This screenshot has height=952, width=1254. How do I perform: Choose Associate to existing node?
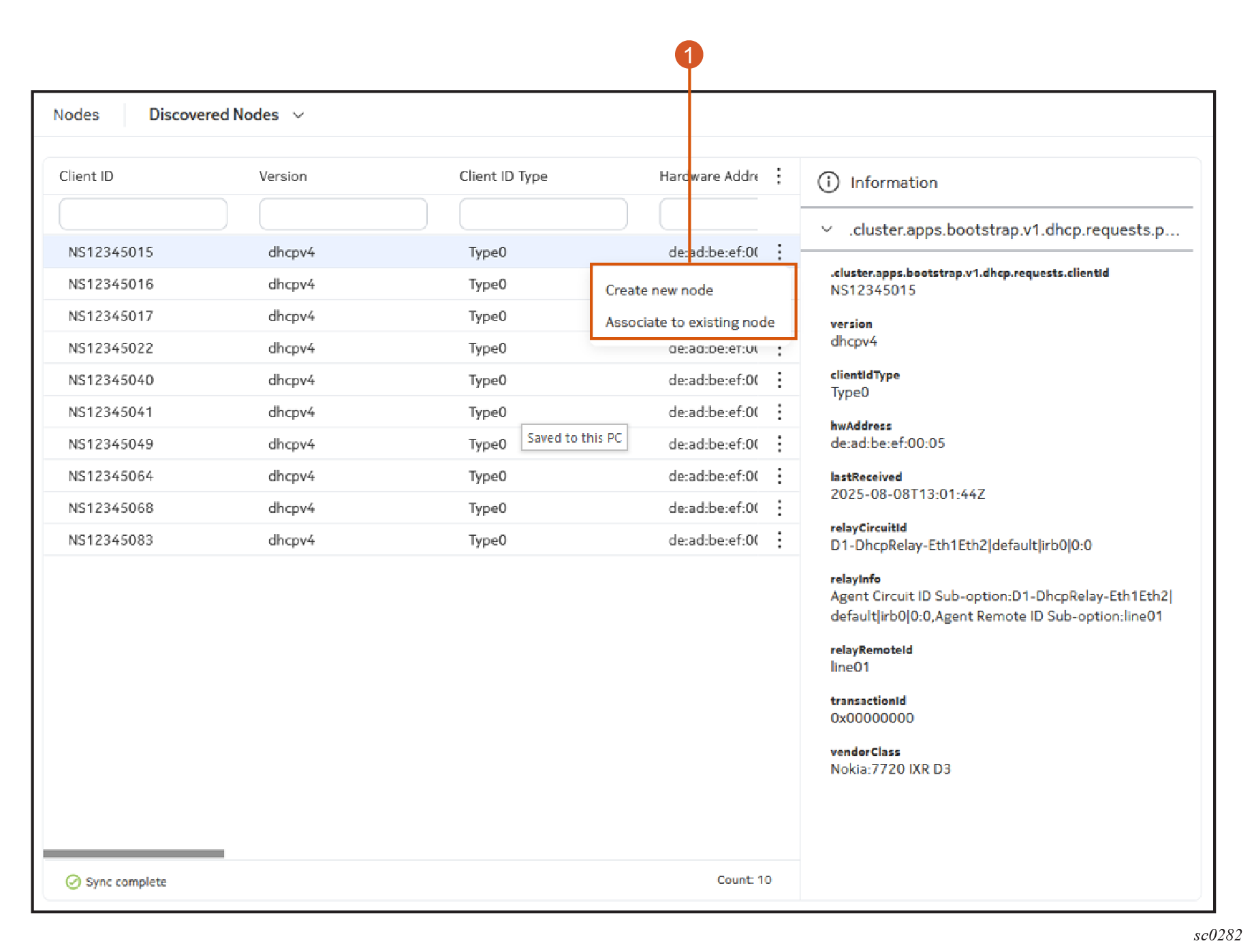(x=689, y=322)
